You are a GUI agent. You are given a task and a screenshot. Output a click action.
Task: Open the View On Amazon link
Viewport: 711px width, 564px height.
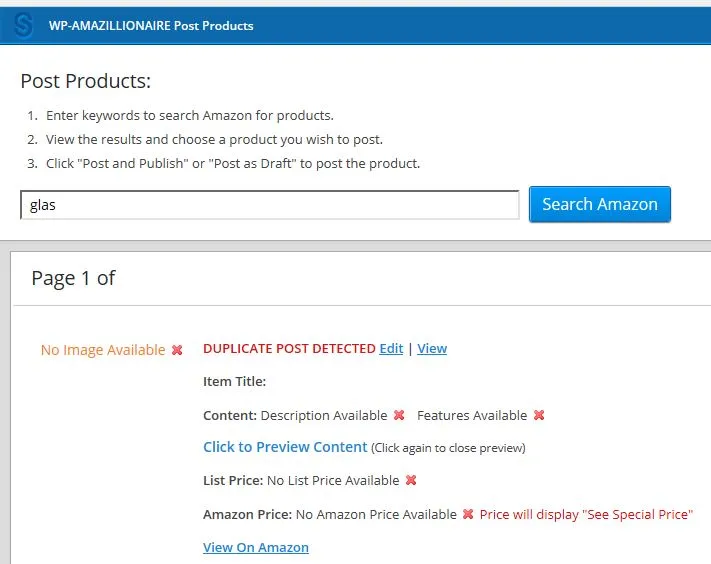[256, 547]
